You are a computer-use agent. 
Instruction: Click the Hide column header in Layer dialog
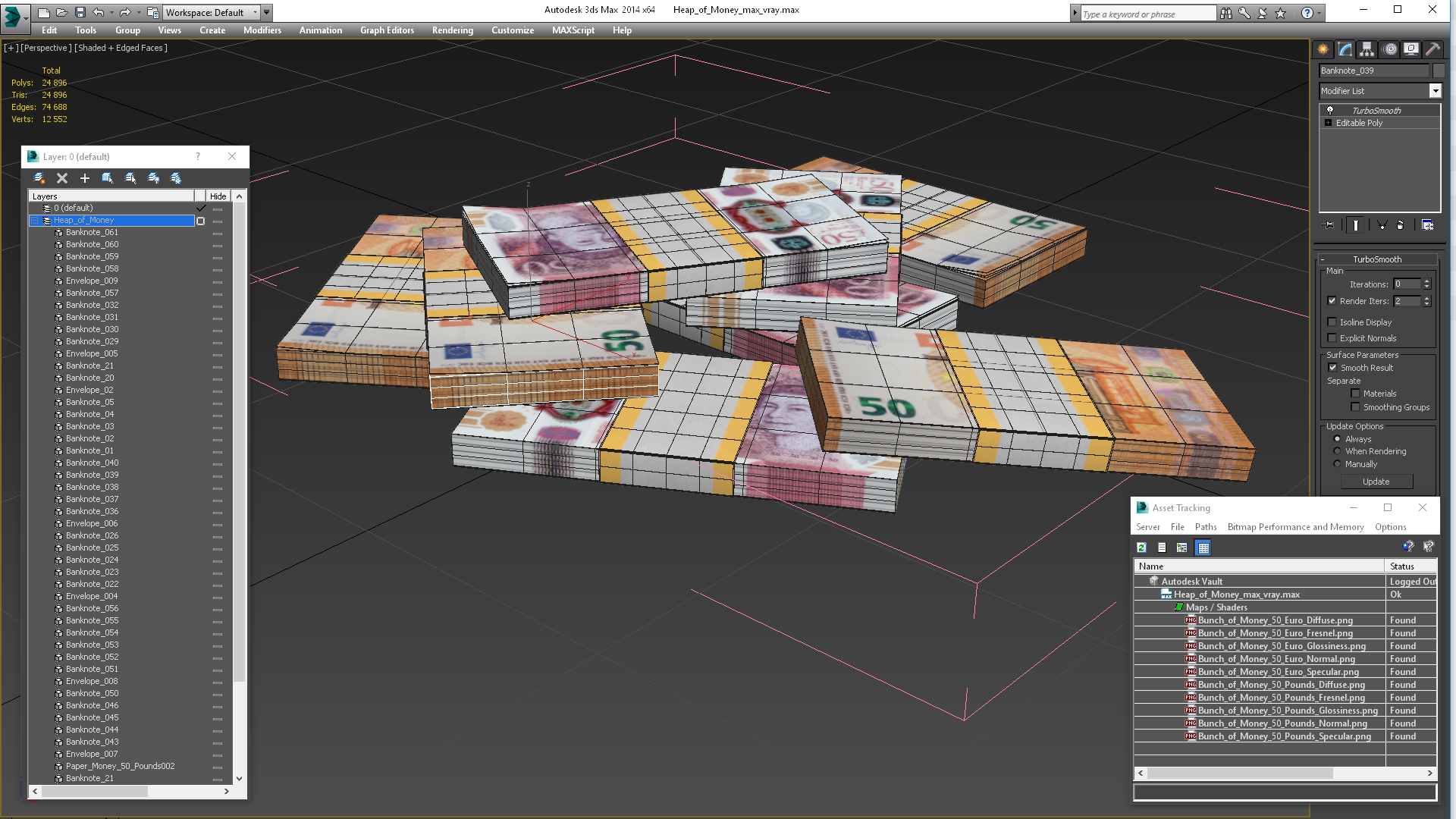tap(218, 196)
